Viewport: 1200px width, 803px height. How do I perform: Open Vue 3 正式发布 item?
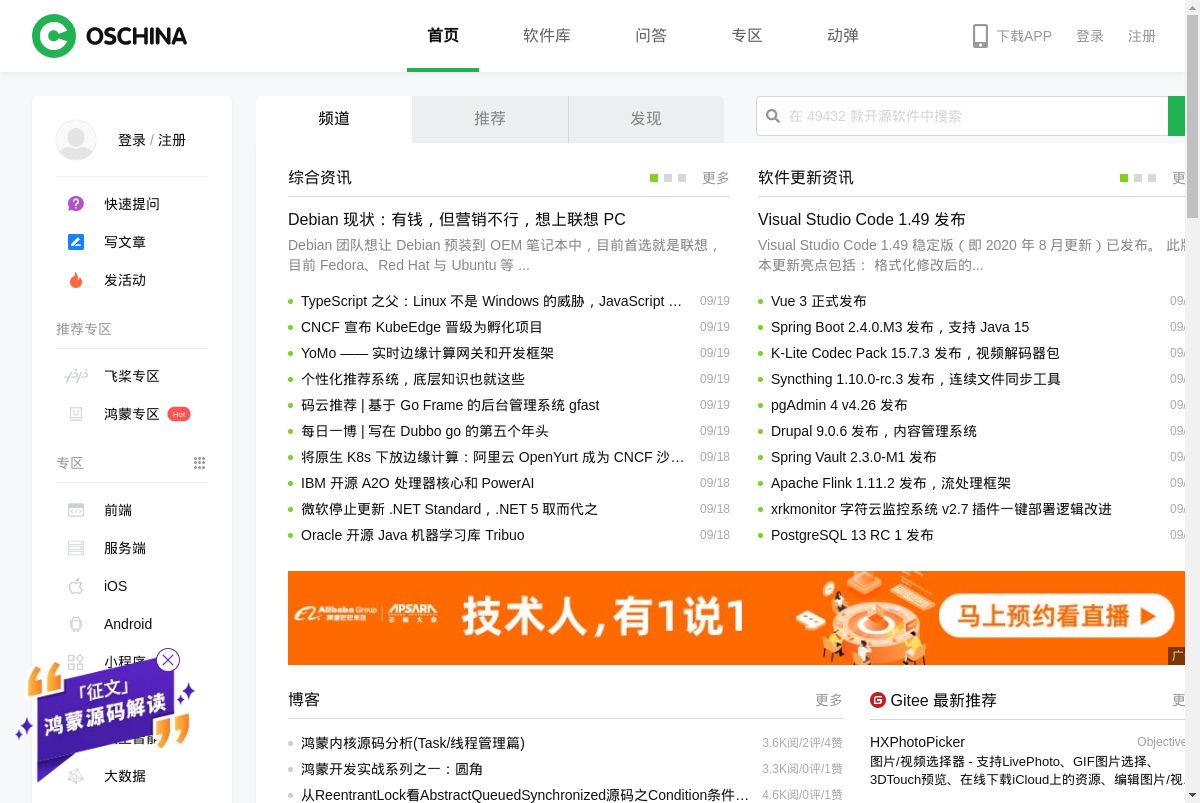click(x=819, y=301)
